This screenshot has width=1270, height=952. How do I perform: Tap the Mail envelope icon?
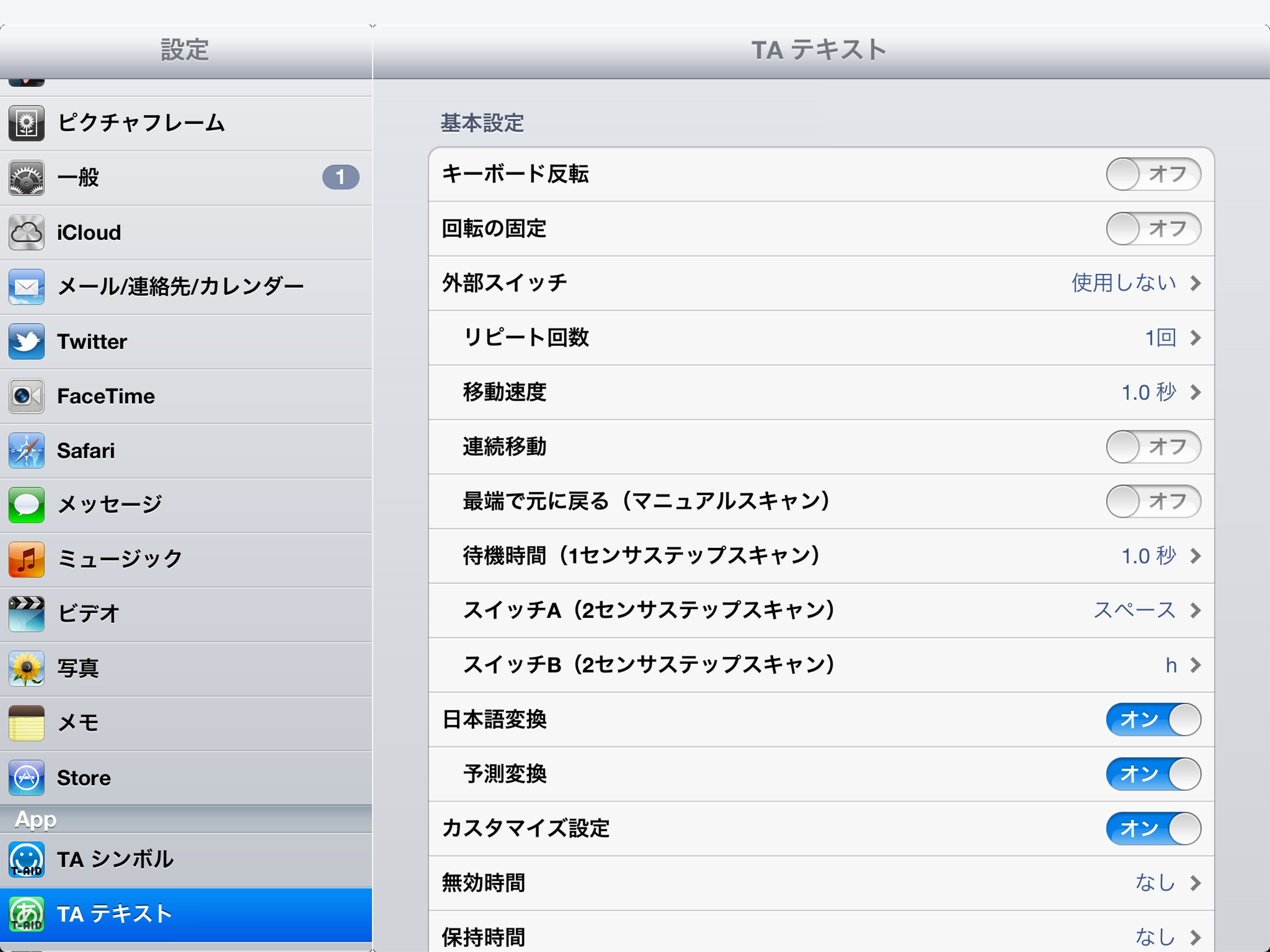pyautogui.click(x=26, y=286)
